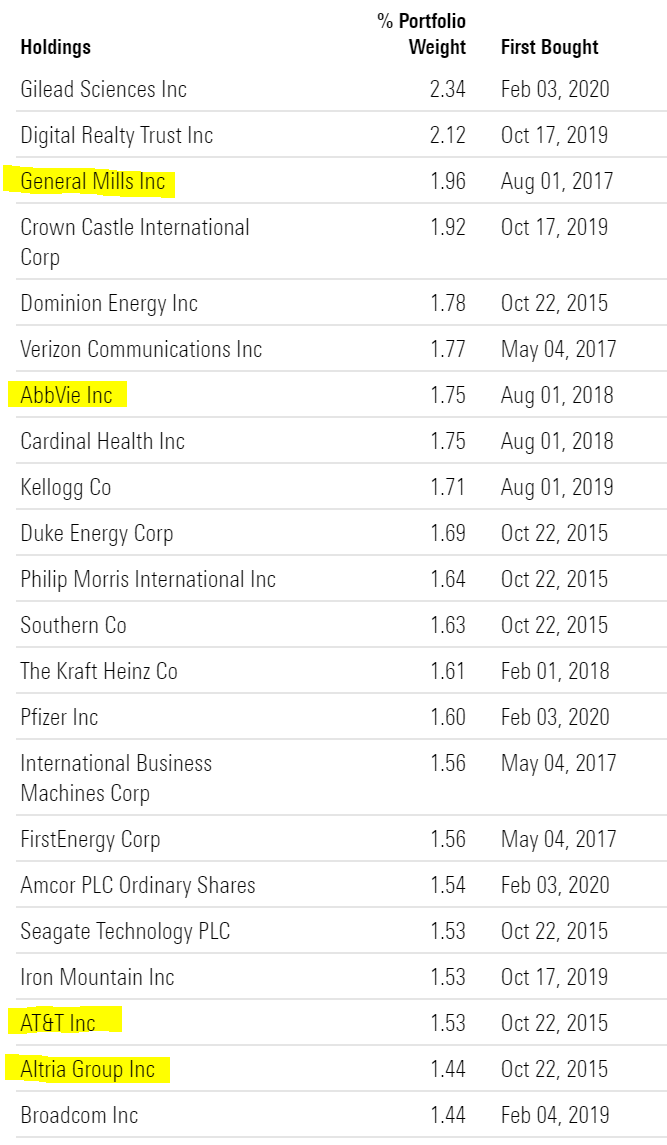Click the highlighted AbbVie Inc name

click(x=66, y=395)
